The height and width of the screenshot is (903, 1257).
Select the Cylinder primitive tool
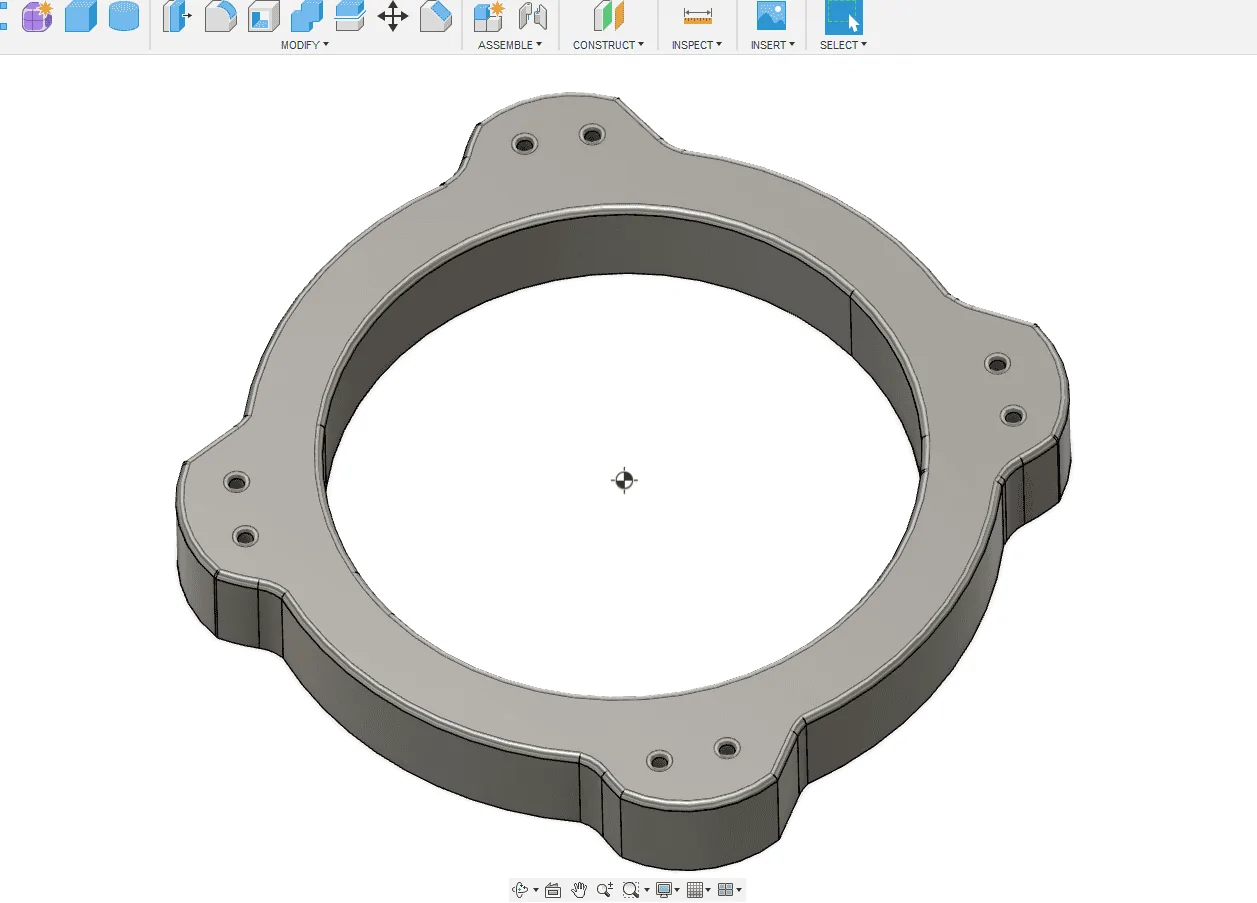123,16
